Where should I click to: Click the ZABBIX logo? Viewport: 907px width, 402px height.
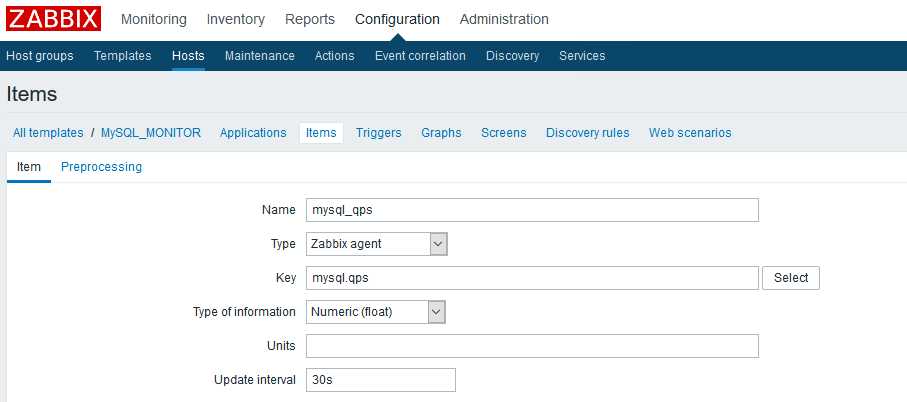tap(54, 19)
